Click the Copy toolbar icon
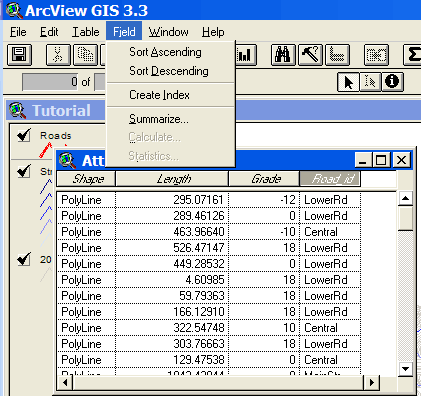This screenshot has width=421, height=396. (85, 55)
